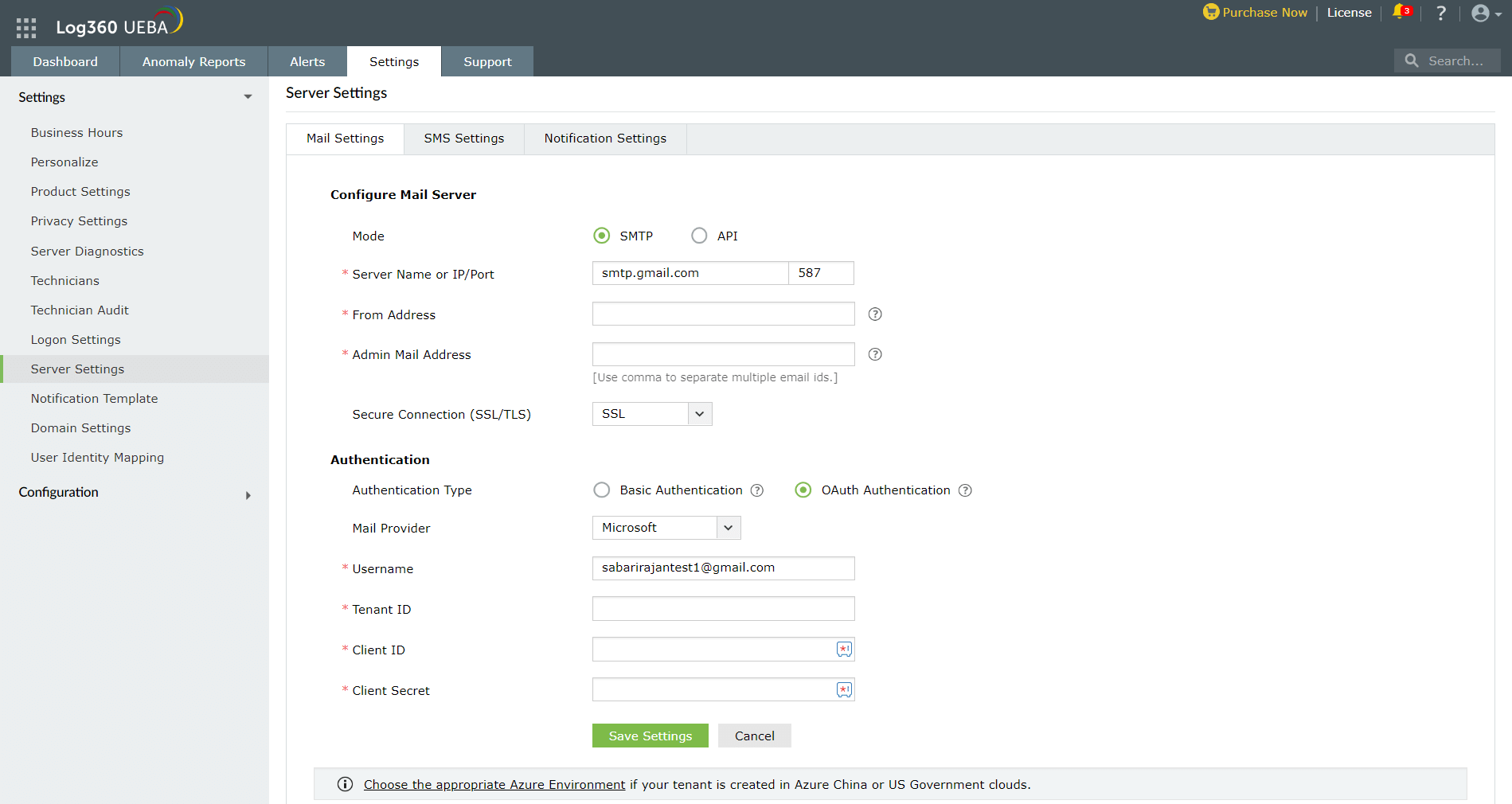The height and width of the screenshot is (804, 1512).
Task: Open the help question mark icon
Action: point(1440,13)
